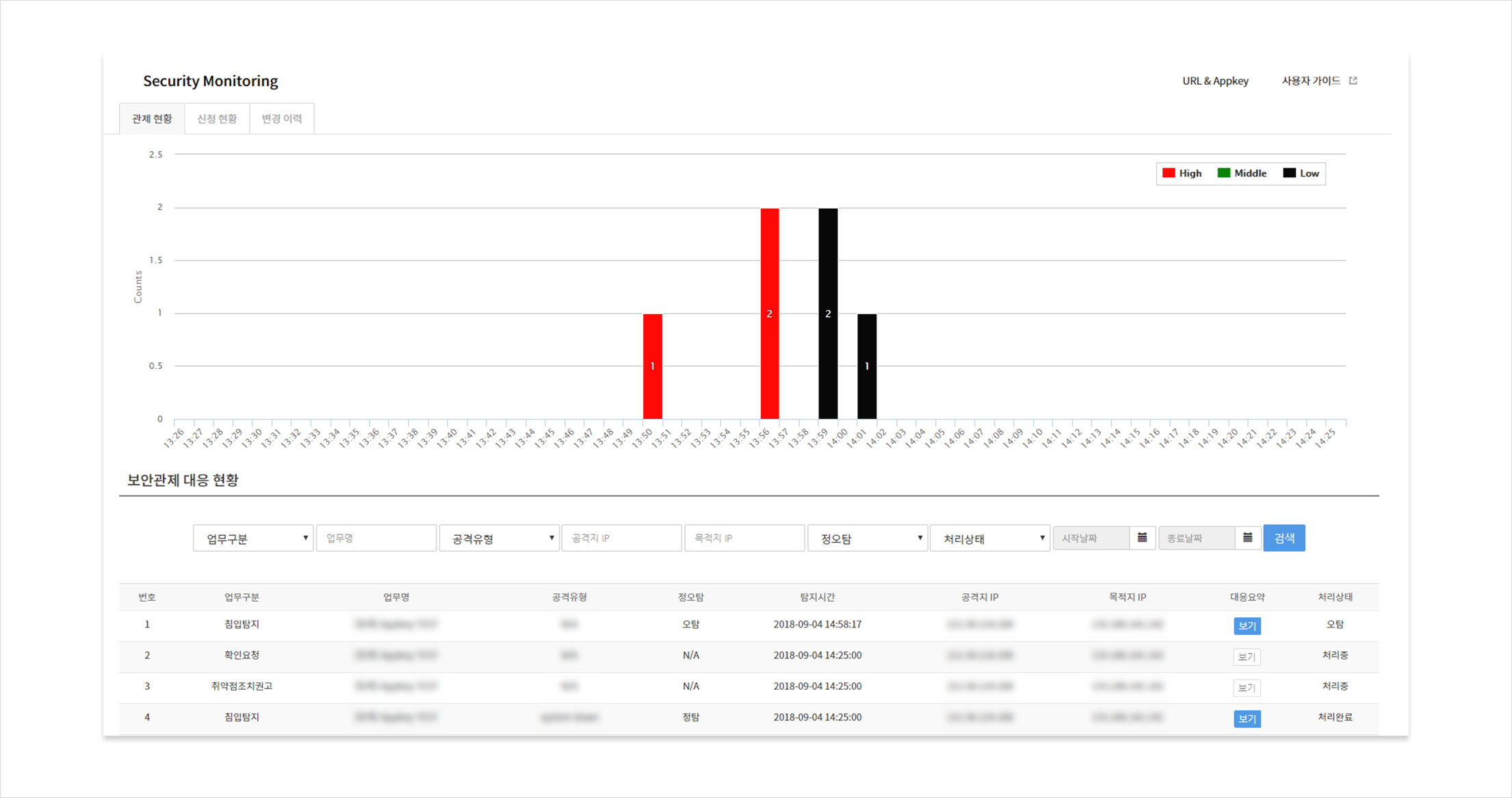Image resolution: width=1512 pixels, height=798 pixels.
Task: Click the 업무구분 column header in table
Action: click(x=242, y=597)
